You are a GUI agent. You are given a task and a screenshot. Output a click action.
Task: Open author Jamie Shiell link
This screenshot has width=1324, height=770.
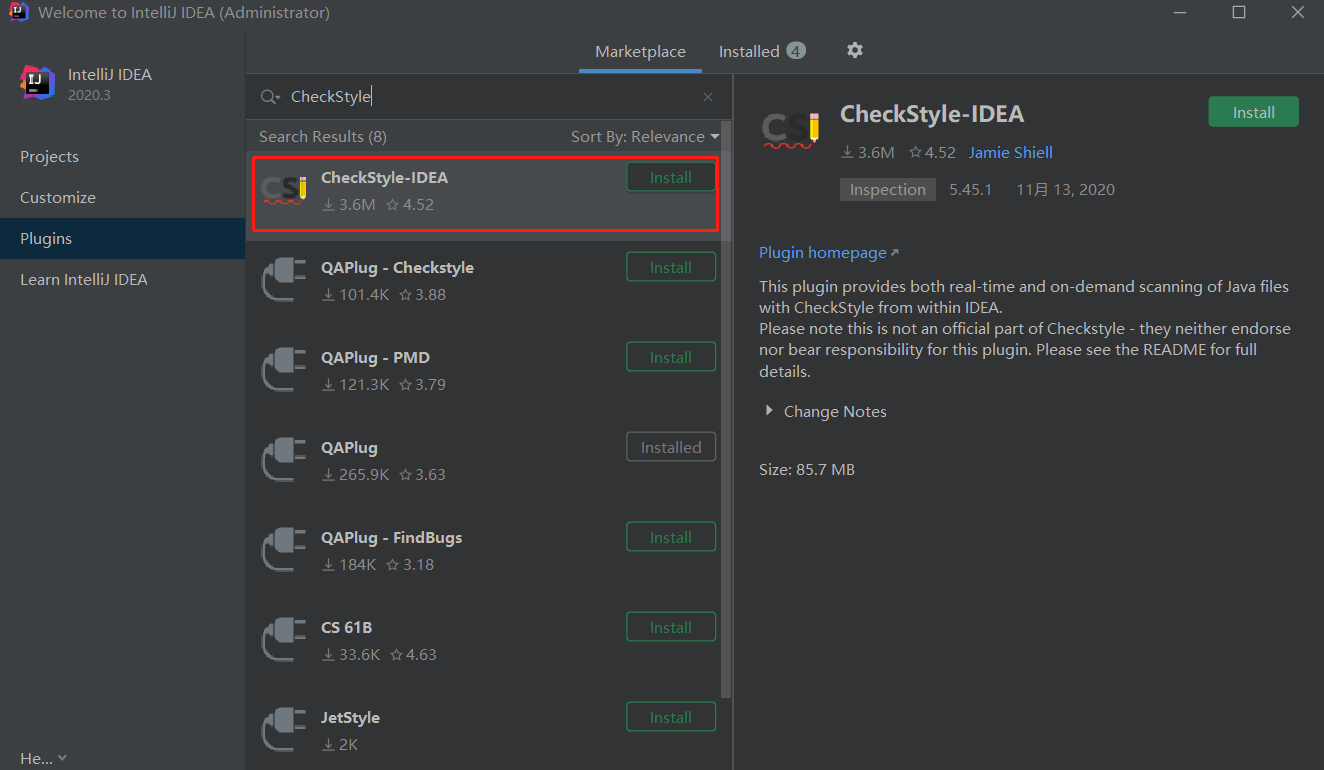click(1011, 152)
